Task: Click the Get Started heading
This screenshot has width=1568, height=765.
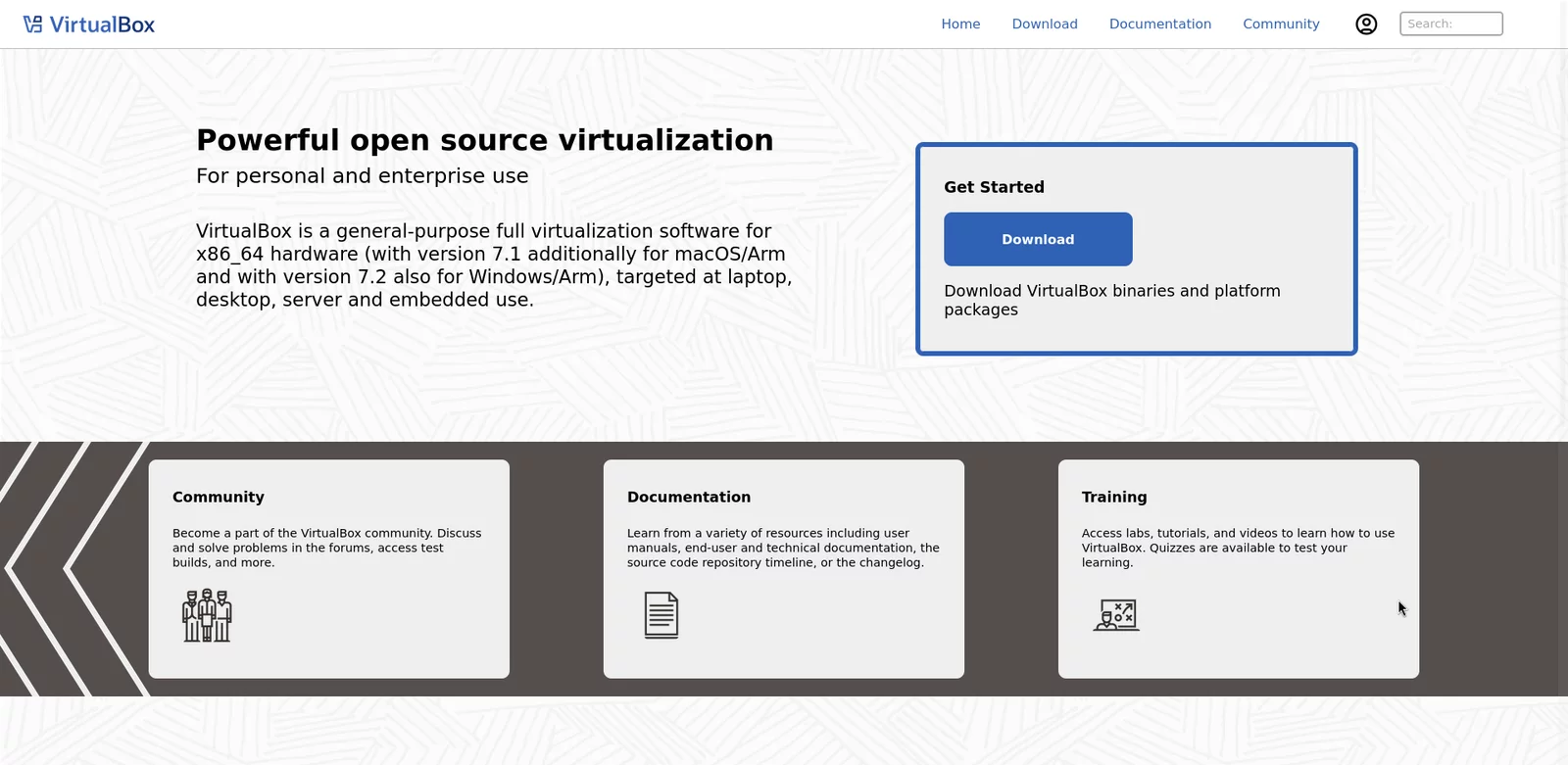Action: (x=994, y=187)
